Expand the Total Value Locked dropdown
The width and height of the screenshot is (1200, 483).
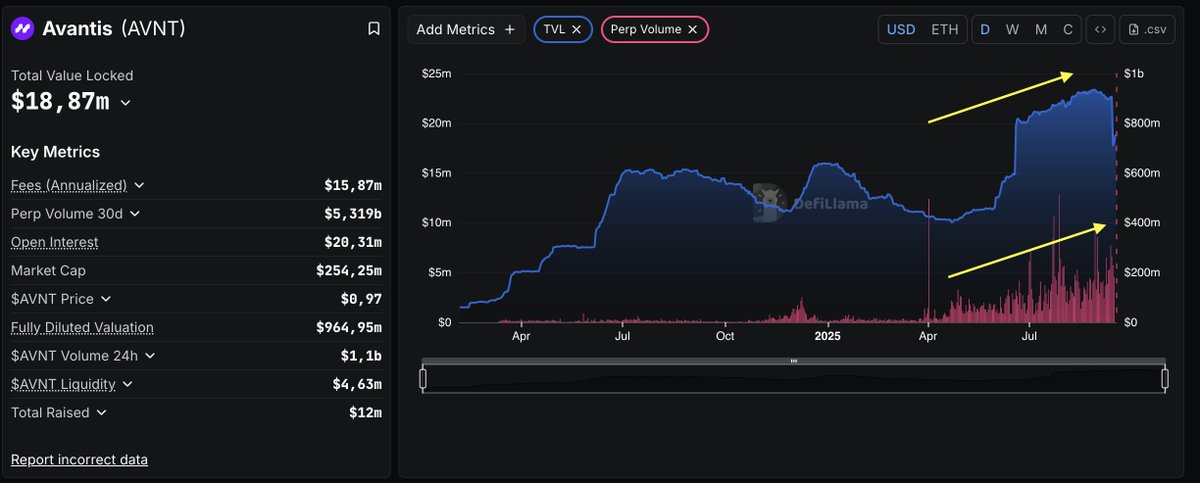pos(125,102)
